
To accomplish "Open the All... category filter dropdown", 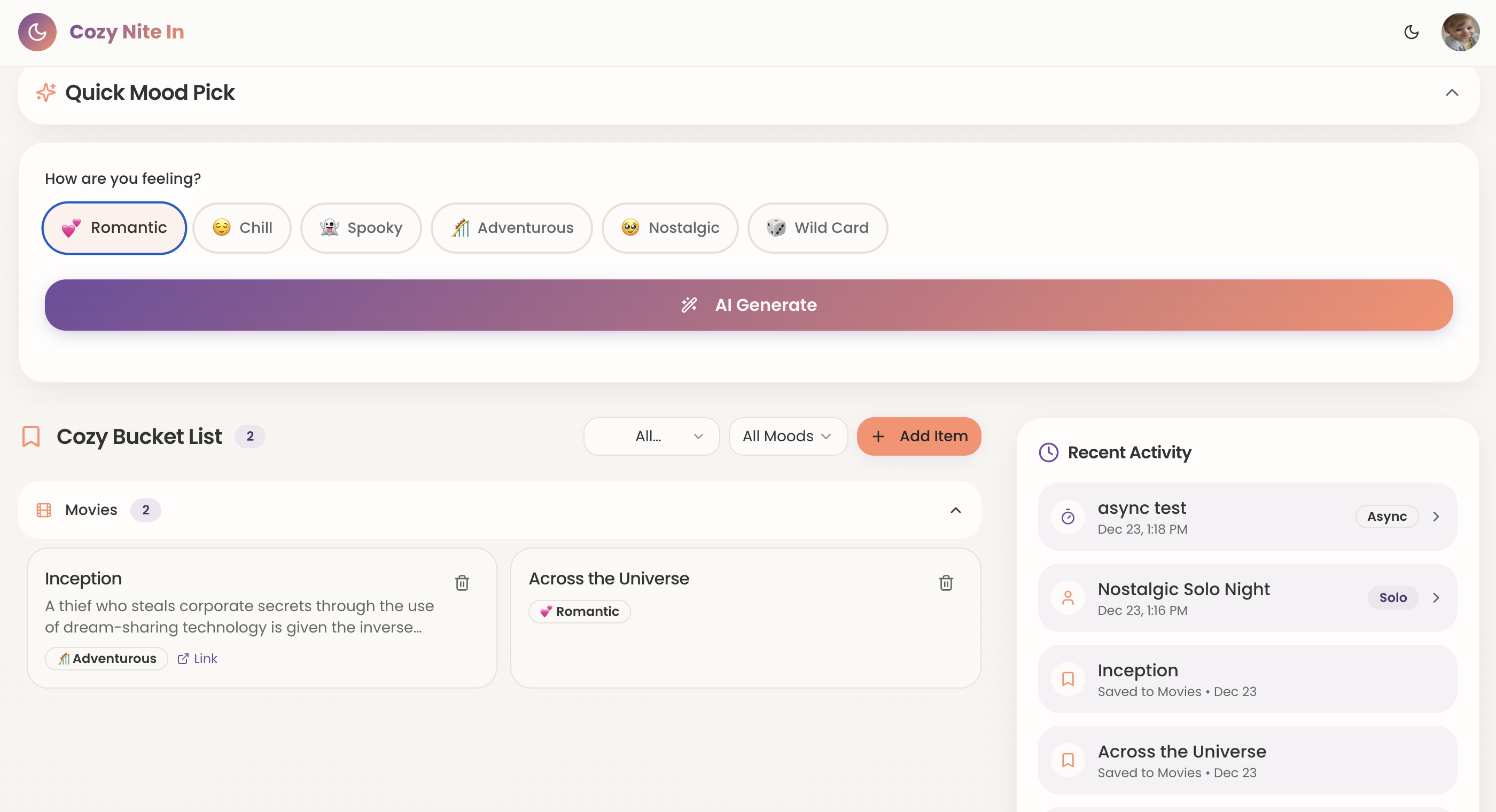I will pyautogui.click(x=651, y=436).
